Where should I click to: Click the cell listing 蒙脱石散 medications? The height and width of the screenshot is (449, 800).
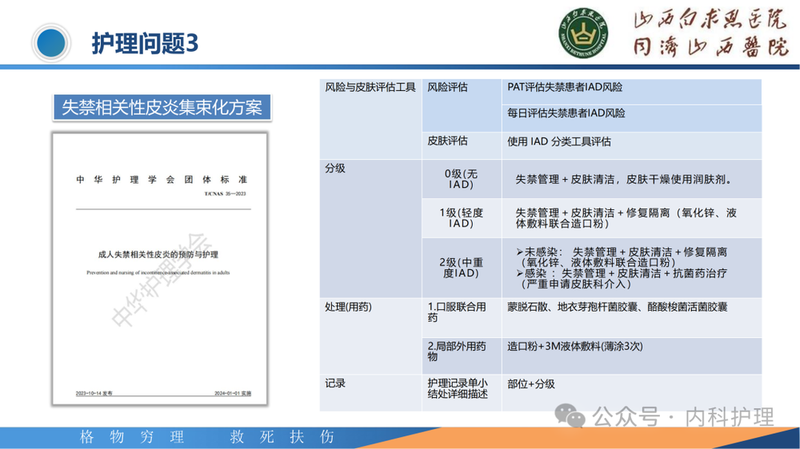click(x=632, y=317)
